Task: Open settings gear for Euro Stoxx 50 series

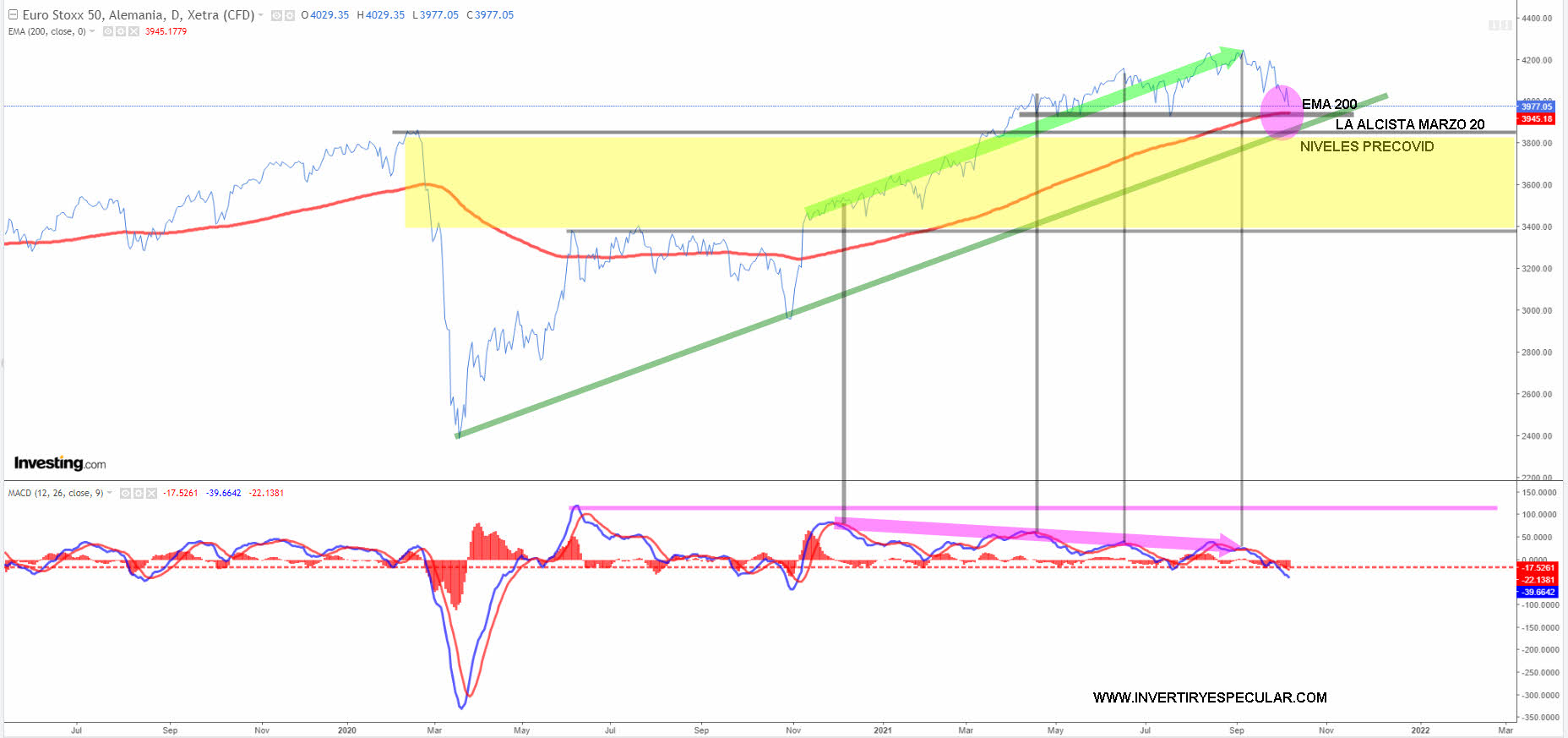Action: (x=290, y=15)
